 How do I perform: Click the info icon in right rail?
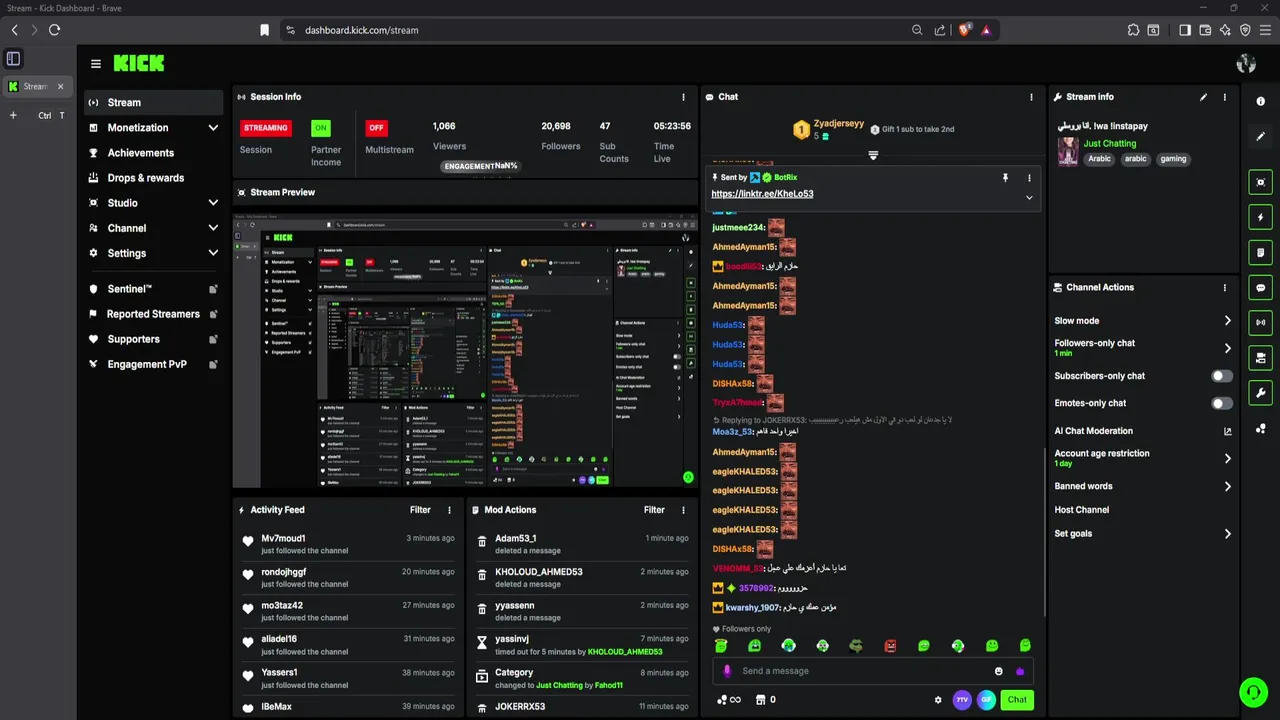[x=1260, y=102]
